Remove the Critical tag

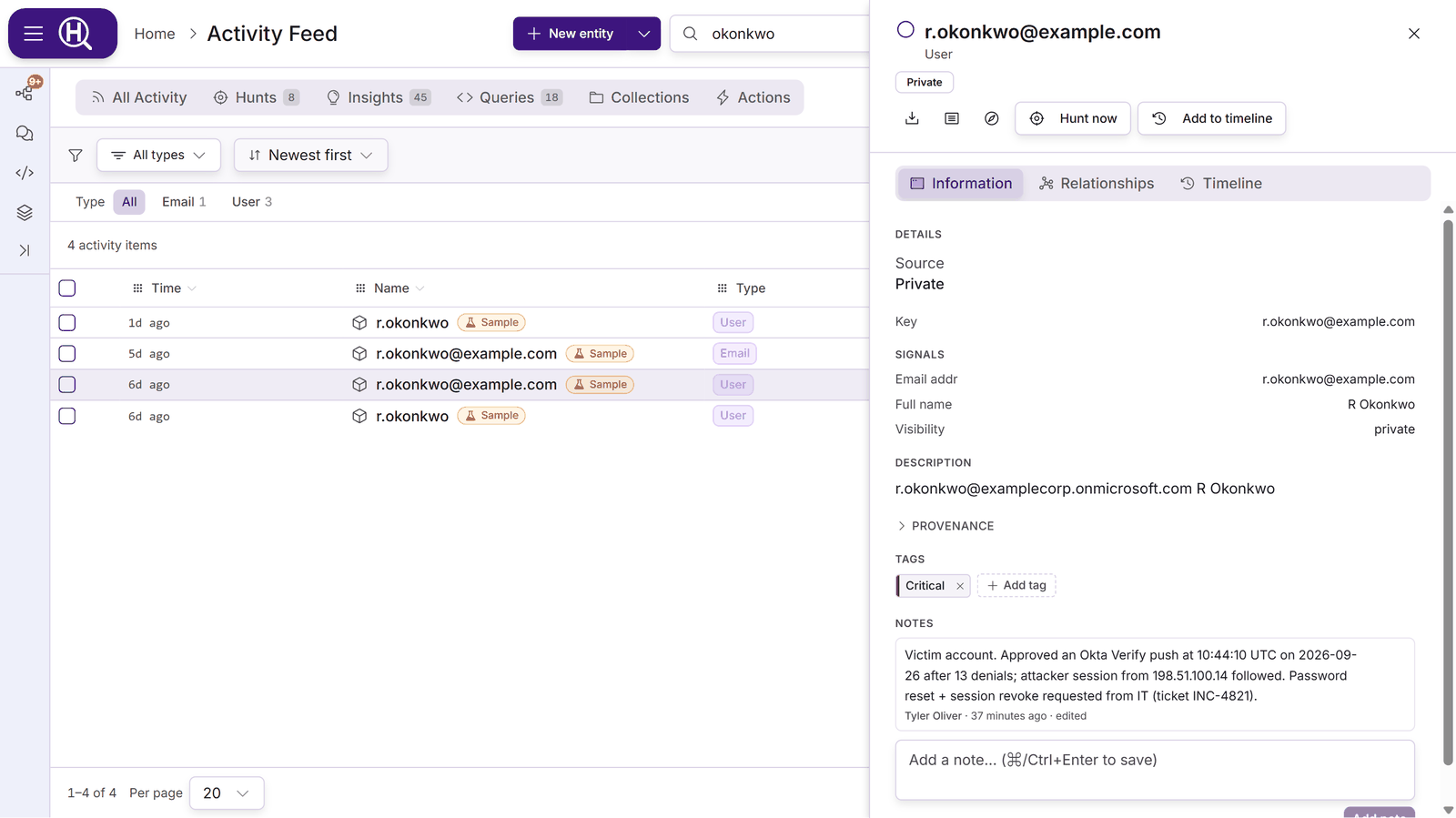tap(960, 586)
